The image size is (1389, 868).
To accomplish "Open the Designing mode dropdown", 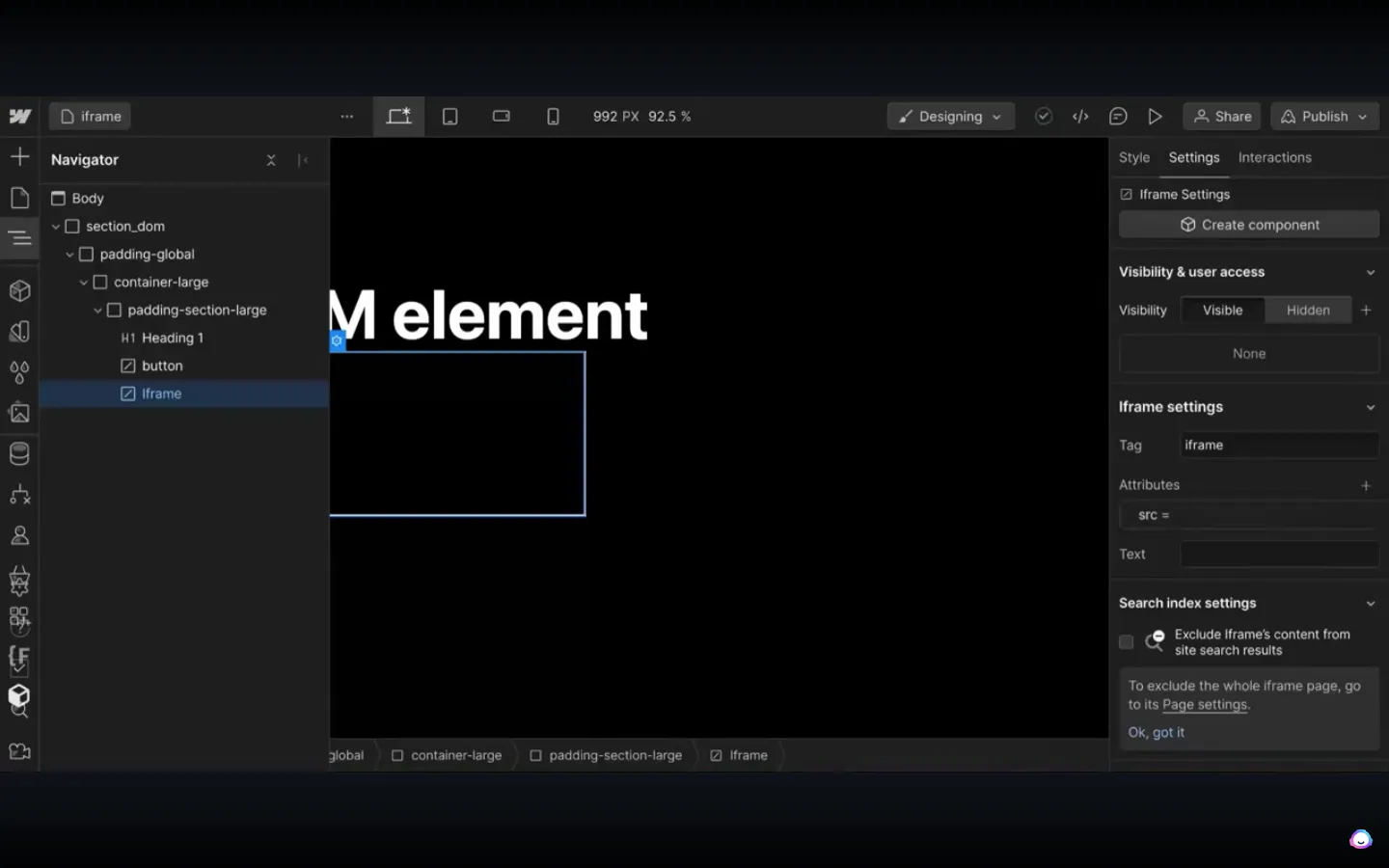I will pos(950,117).
